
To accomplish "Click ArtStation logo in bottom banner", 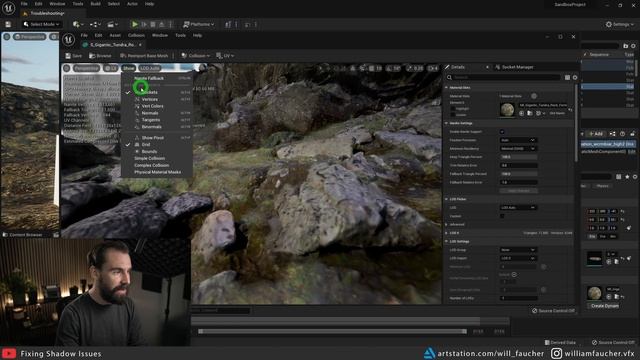I will tap(429, 353).
